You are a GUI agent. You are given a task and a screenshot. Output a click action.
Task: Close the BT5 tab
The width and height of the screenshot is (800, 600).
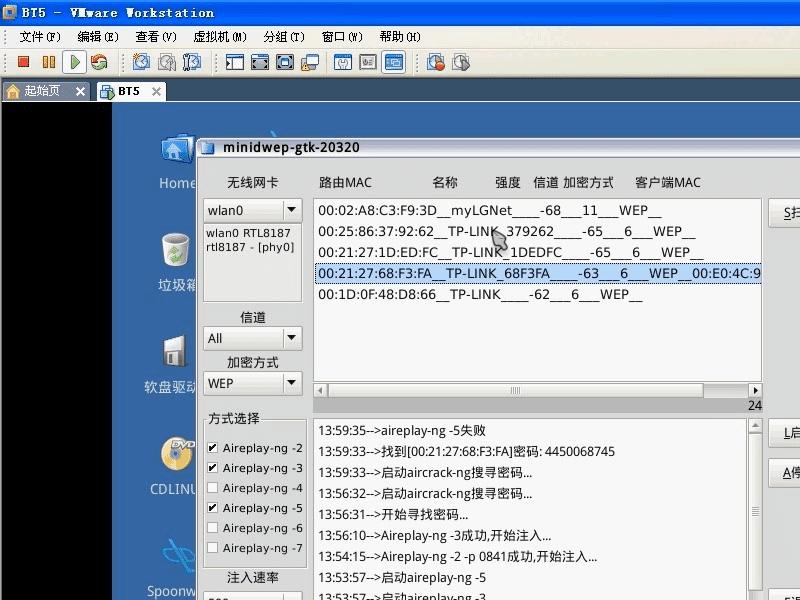click(x=156, y=91)
